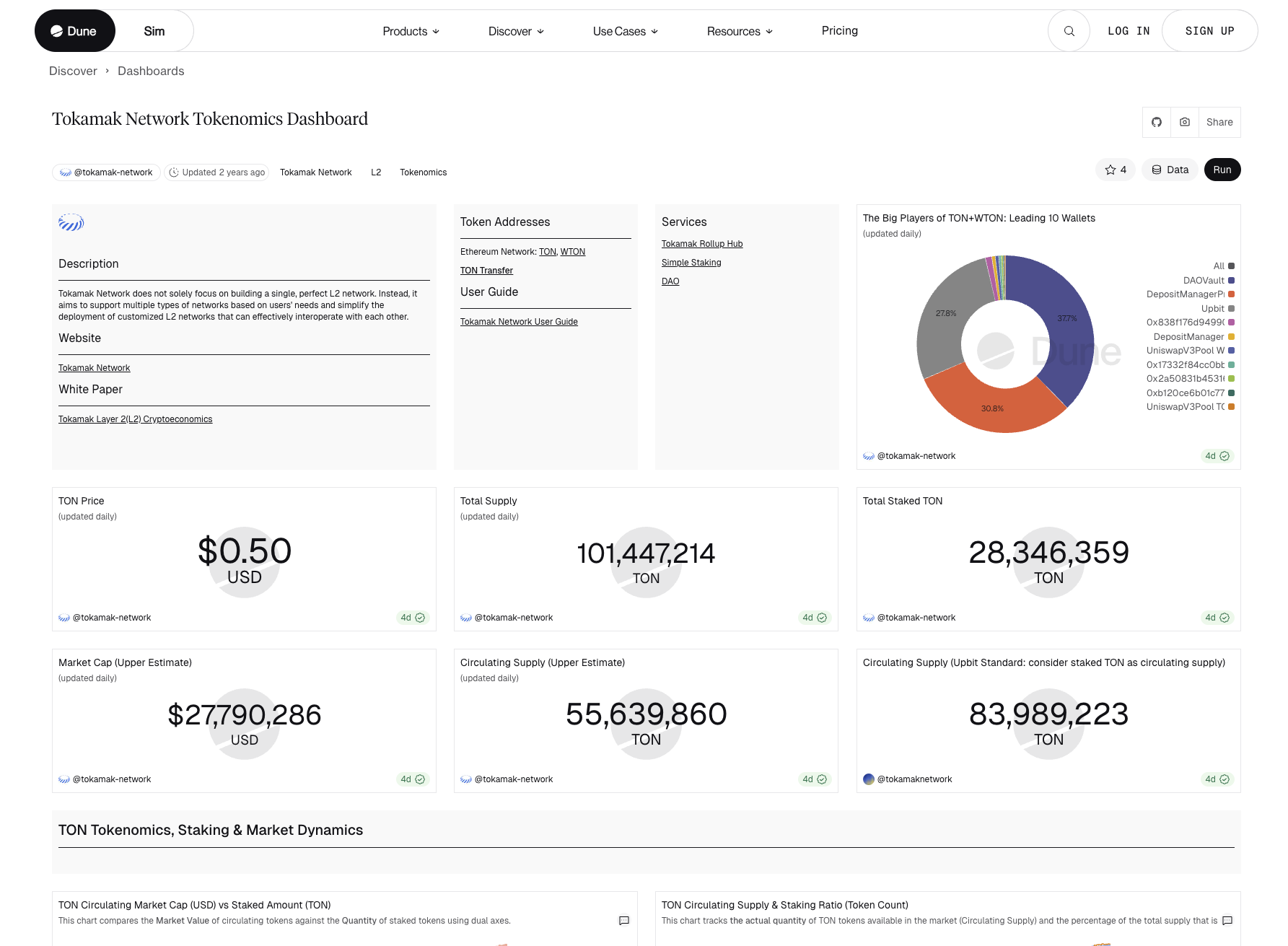Click @tokamaknetwork avatar on Upbit Standard card

(x=869, y=779)
